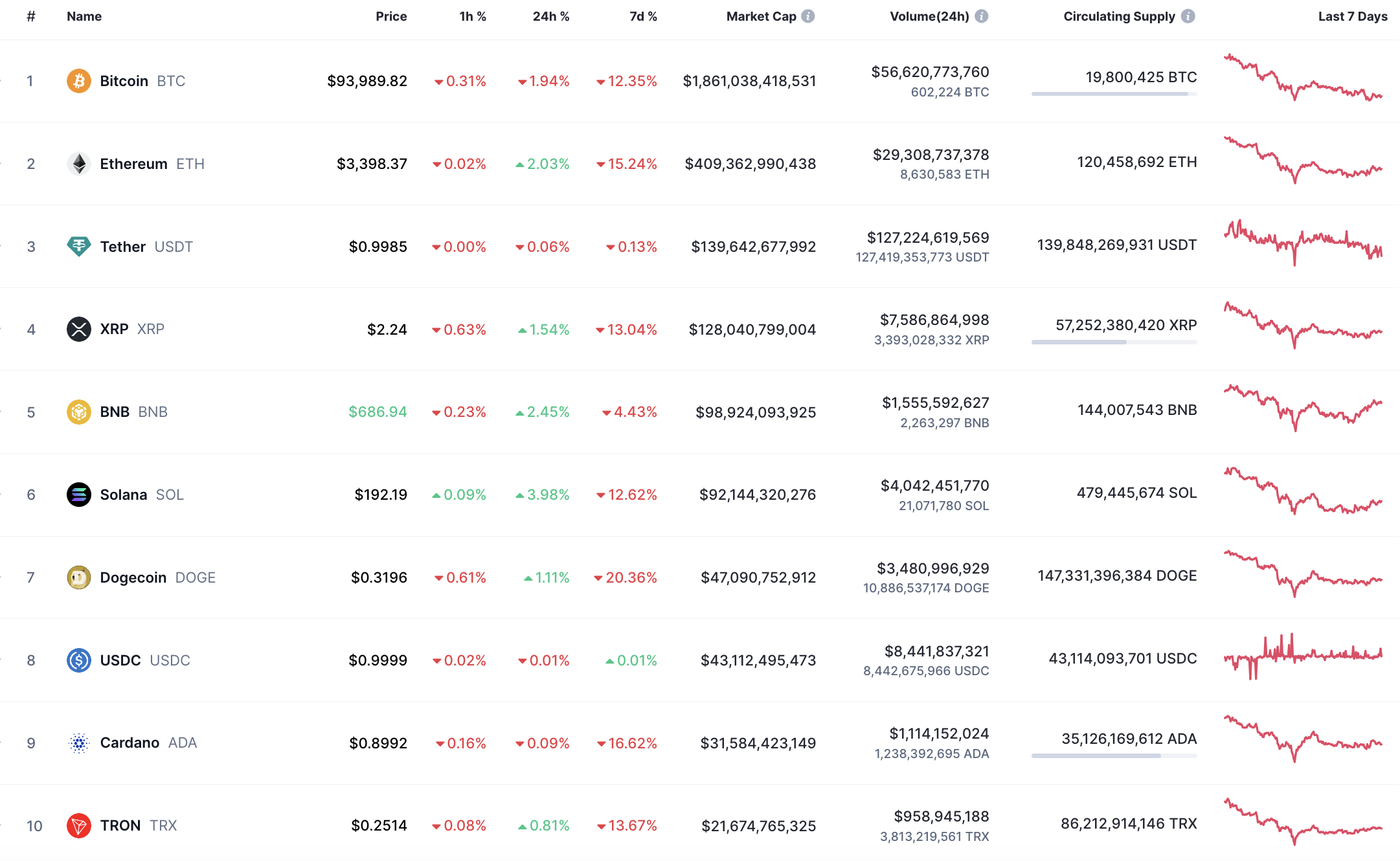Click the XRP logo icon
Viewport: 1400px width, 861px height.
[x=79, y=329]
